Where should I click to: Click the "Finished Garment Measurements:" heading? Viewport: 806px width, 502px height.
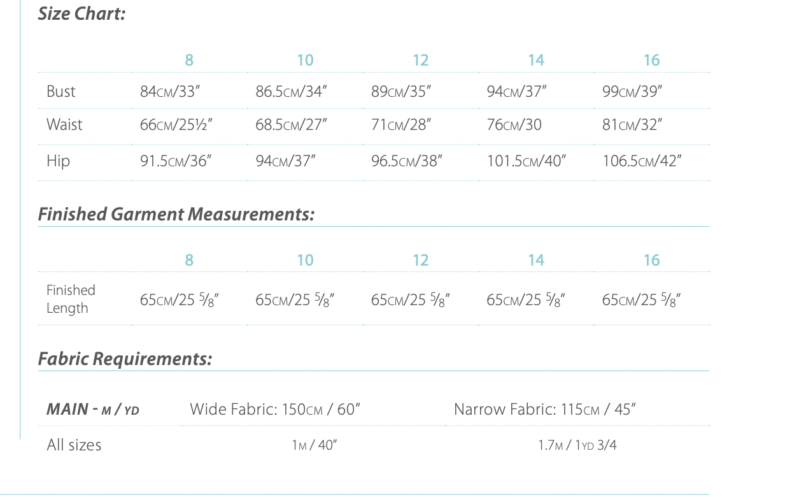(x=176, y=214)
